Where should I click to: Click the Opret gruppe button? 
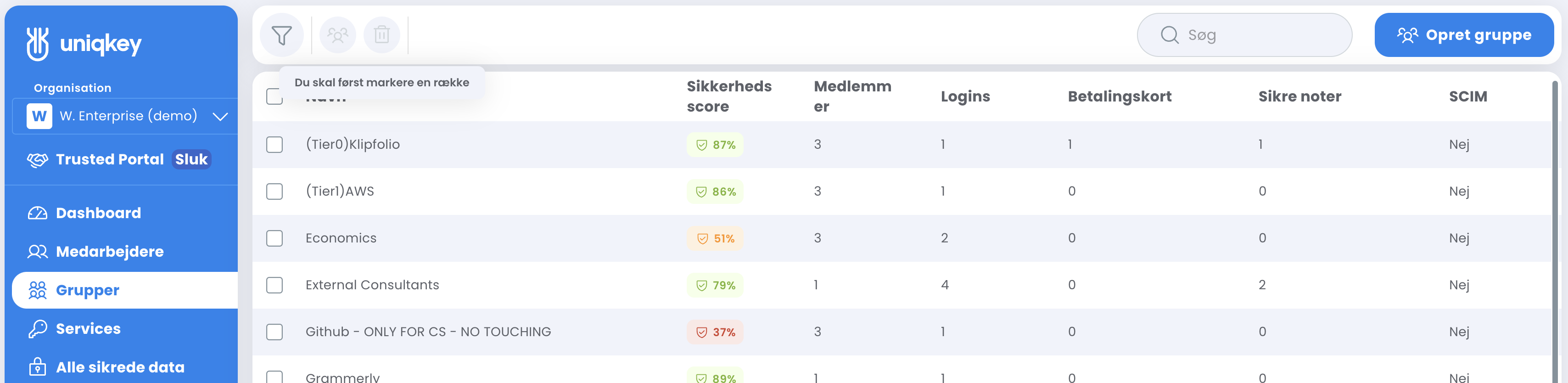1464,35
